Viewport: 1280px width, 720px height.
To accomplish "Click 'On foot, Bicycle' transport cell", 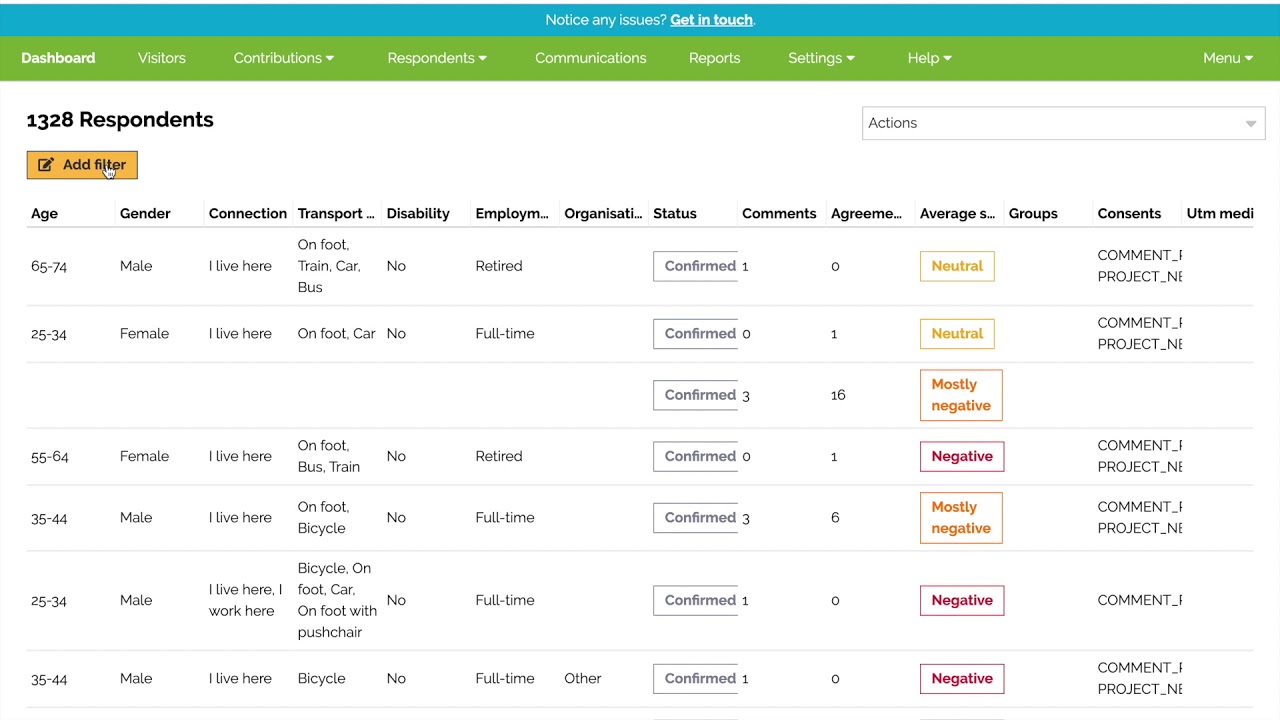I will (323, 517).
